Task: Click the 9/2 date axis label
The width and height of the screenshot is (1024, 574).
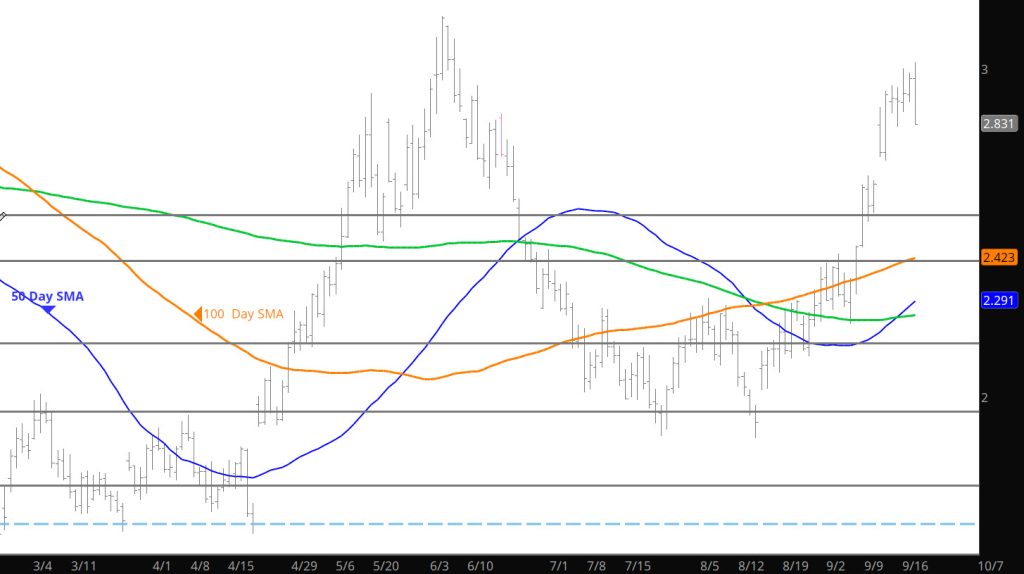Action: click(835, 566)
